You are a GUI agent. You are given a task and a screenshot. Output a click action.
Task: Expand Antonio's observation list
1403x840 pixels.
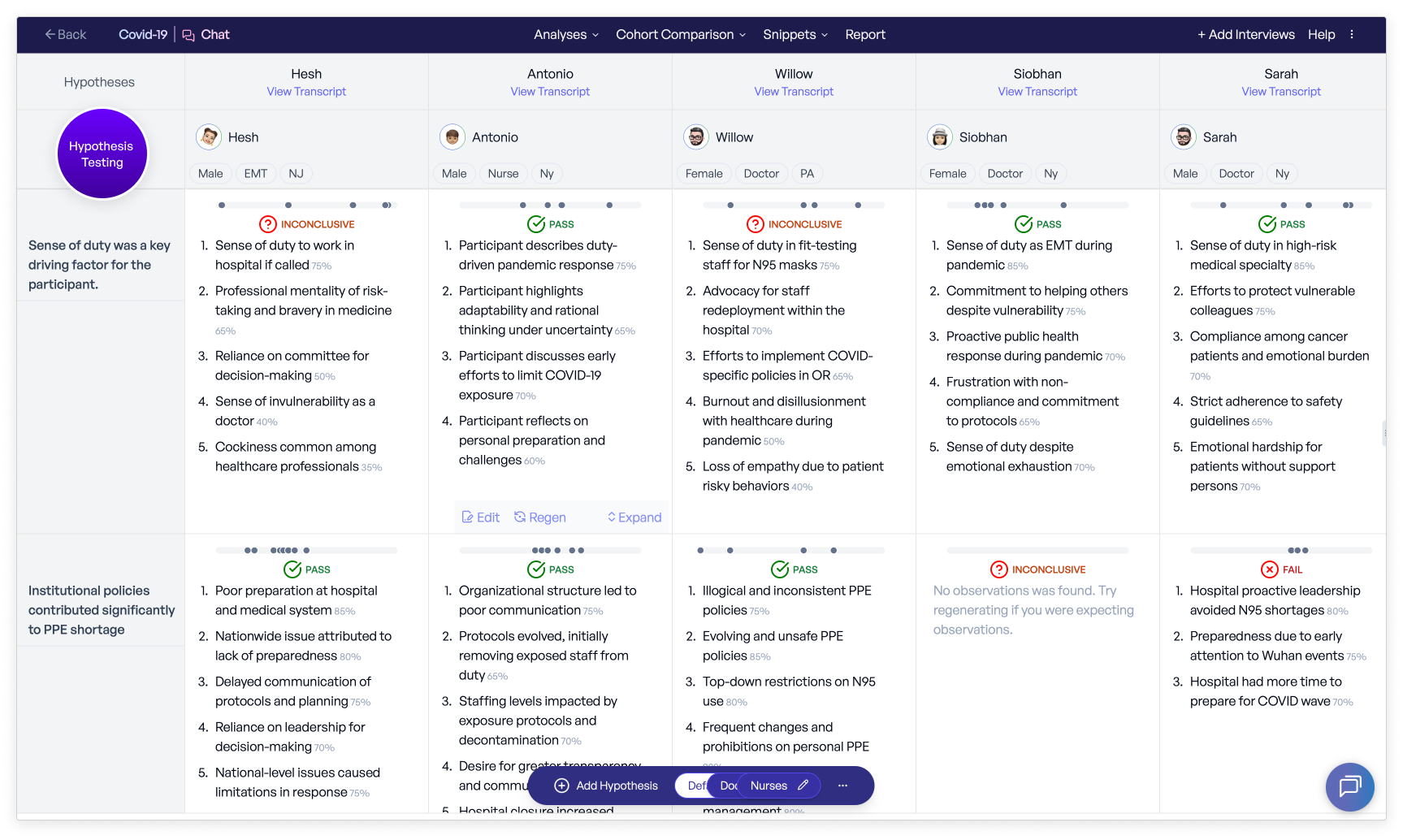click(634, 517)
